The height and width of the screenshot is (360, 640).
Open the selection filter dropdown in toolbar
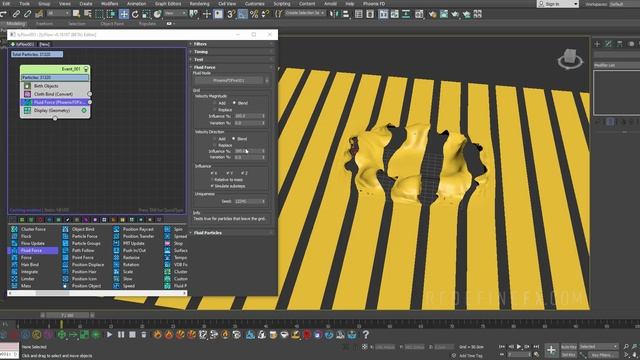tap(58, 14)
